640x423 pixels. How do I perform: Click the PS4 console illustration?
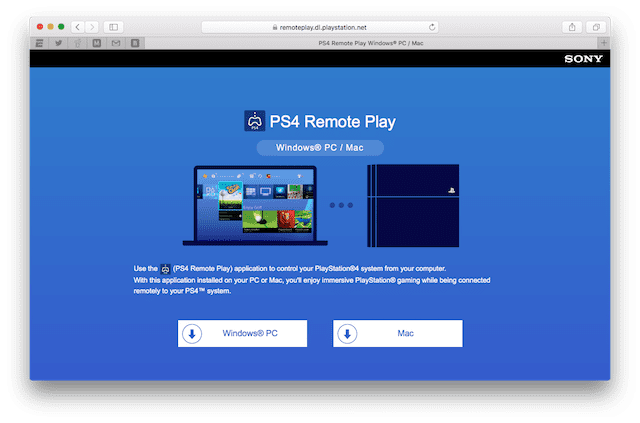tap(412, 206)
